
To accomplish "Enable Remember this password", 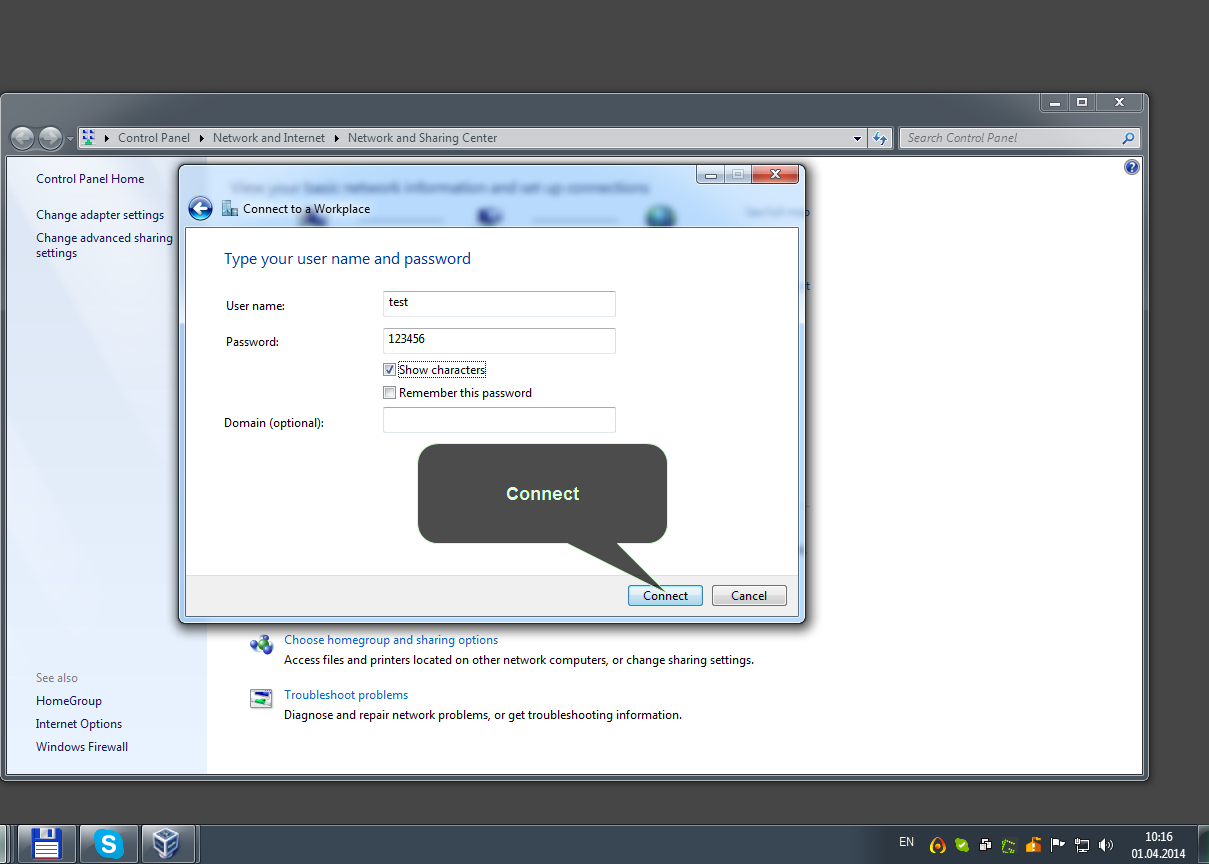I will (x=390, y=393).
